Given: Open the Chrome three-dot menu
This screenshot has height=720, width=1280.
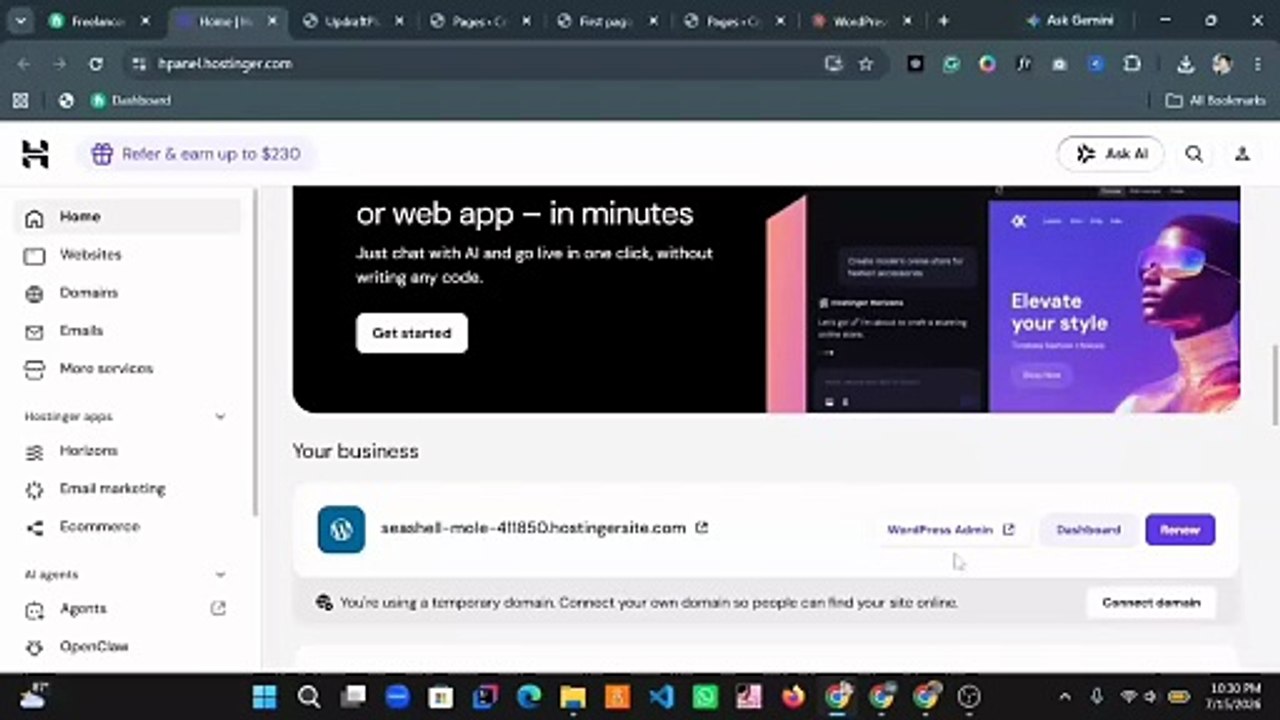Looking at the screenshot, I should (1257, 64).
